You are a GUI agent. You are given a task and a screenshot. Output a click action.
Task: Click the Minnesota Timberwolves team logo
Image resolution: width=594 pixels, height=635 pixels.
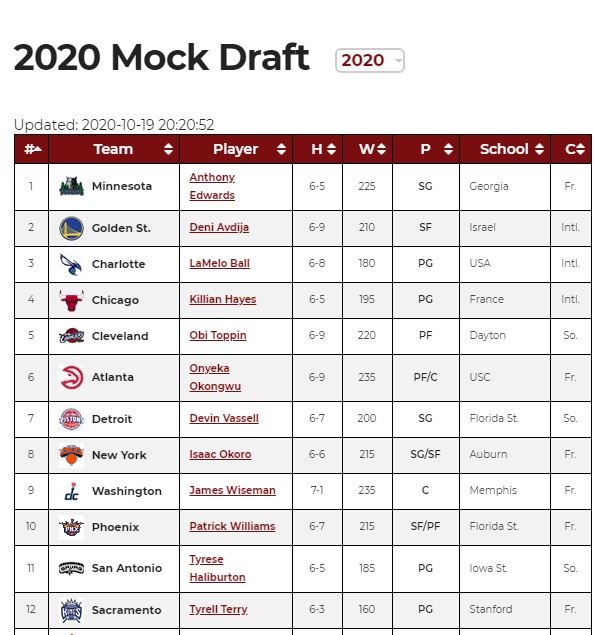71,186
